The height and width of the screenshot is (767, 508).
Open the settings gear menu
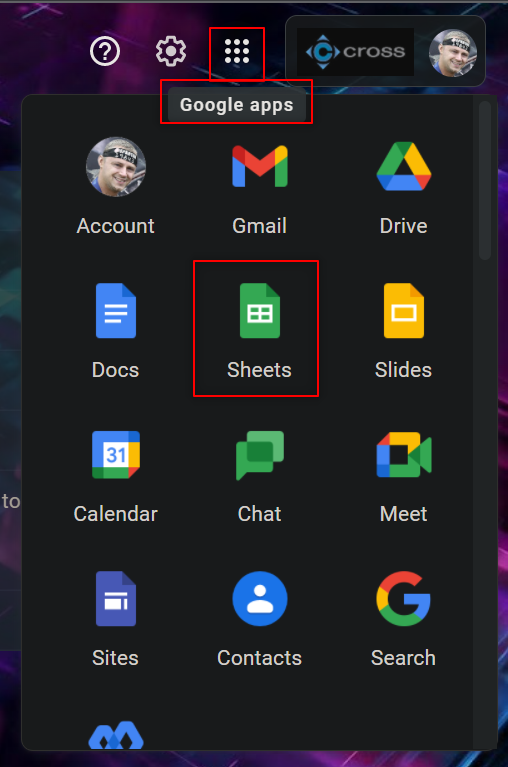coord(171,51)
